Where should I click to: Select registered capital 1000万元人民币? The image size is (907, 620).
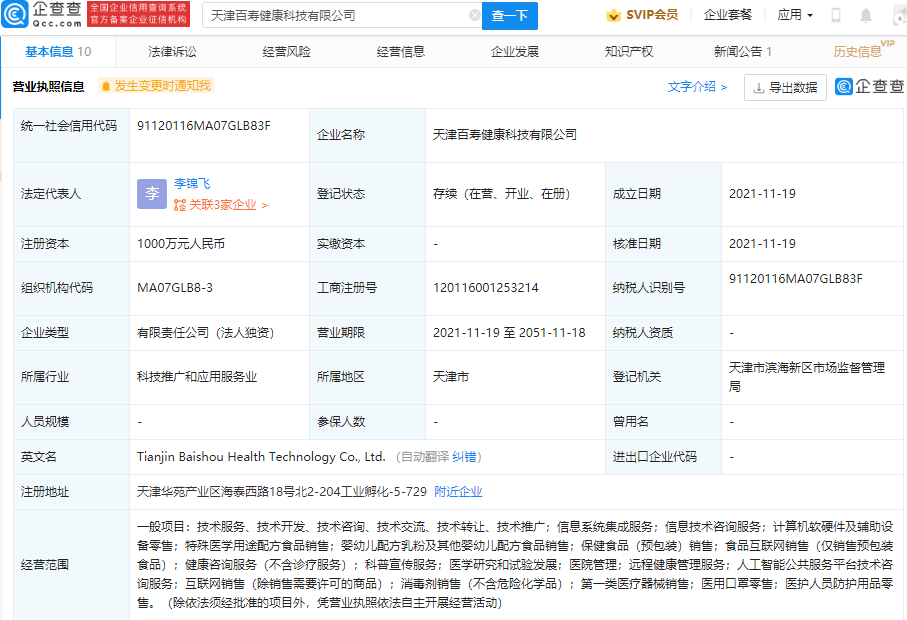[180, 244]
